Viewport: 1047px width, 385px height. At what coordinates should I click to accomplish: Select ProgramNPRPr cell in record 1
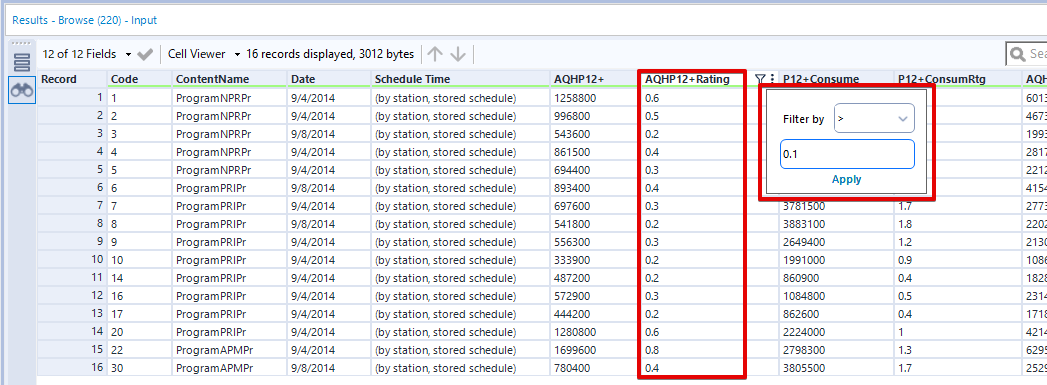(x=230, y=98)
